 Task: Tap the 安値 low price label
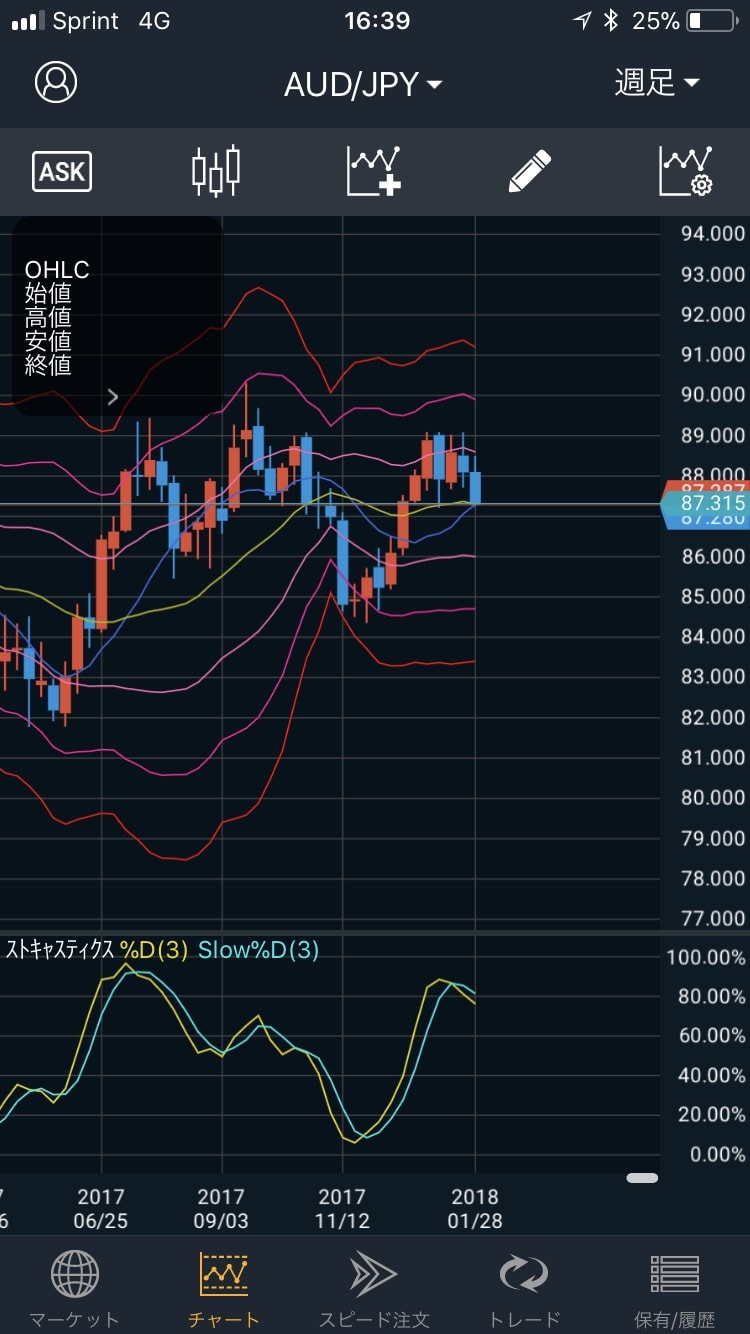tap(48, 341)
